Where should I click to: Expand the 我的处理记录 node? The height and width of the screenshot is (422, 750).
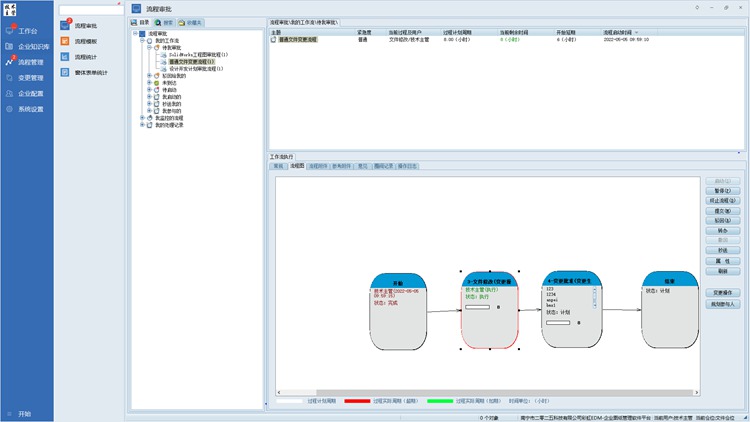143,125
